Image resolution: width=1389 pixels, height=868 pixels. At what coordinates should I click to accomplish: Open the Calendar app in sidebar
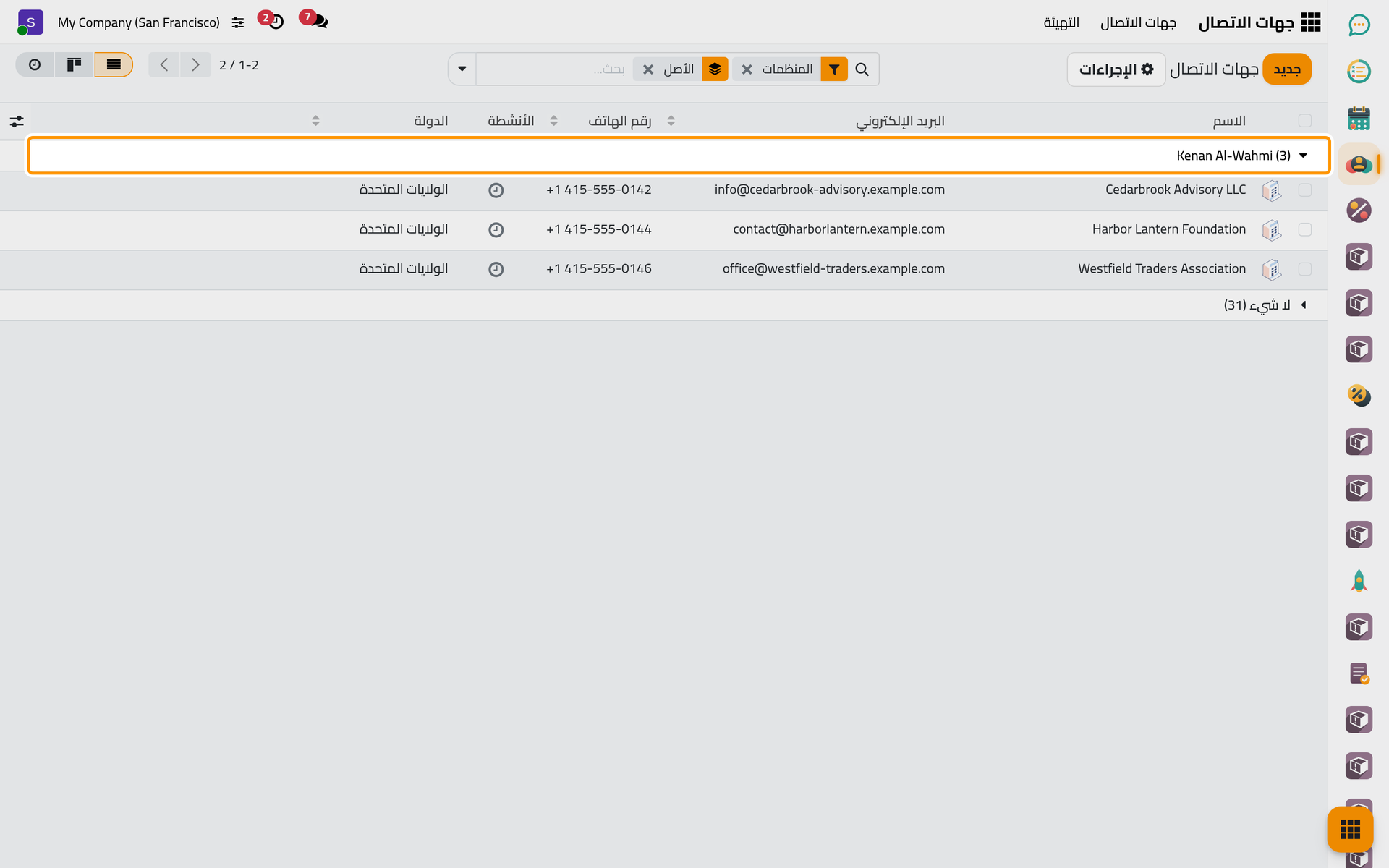(x=1359, y=118)
